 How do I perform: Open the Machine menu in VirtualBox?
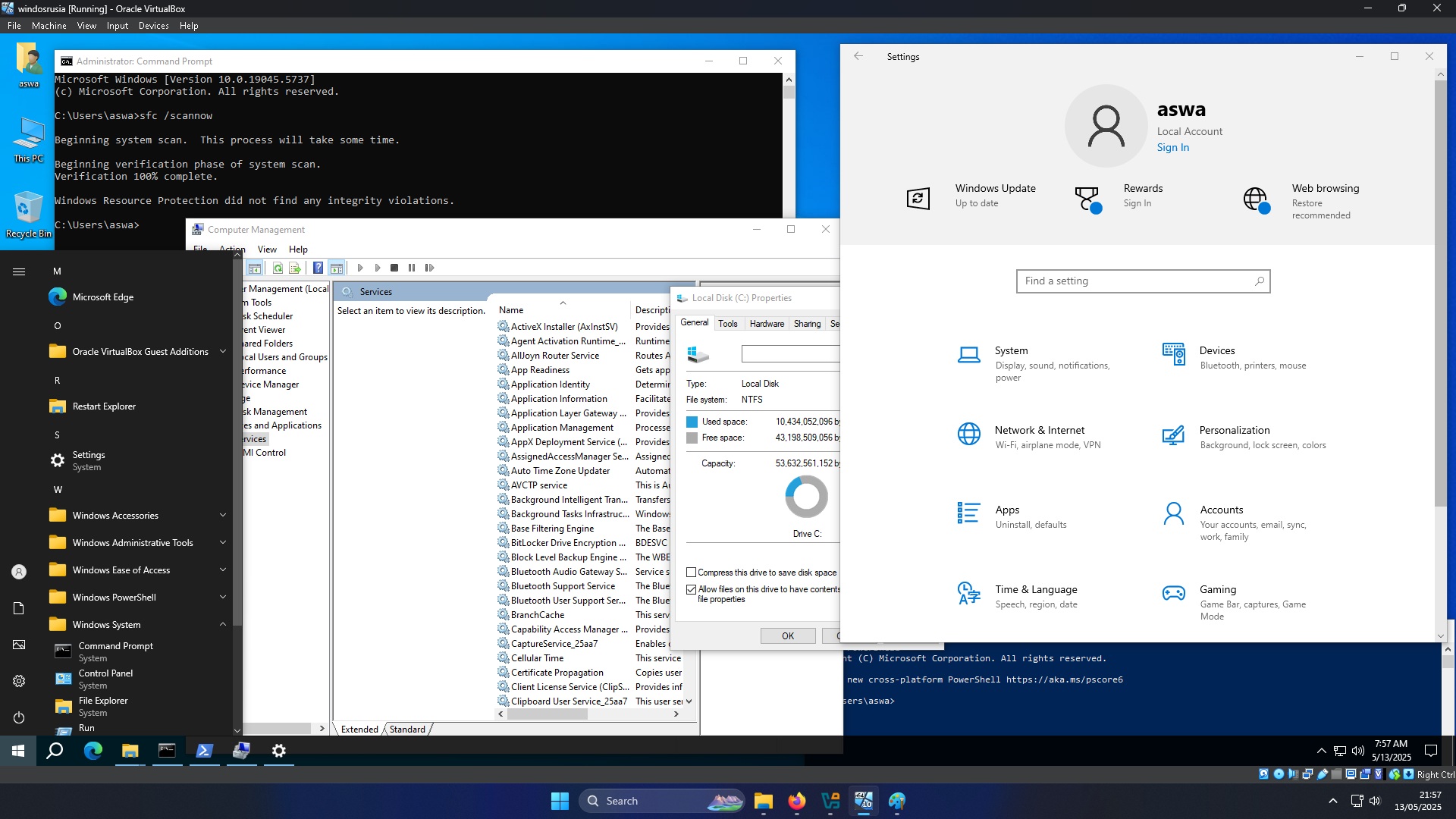pos(49,26)
